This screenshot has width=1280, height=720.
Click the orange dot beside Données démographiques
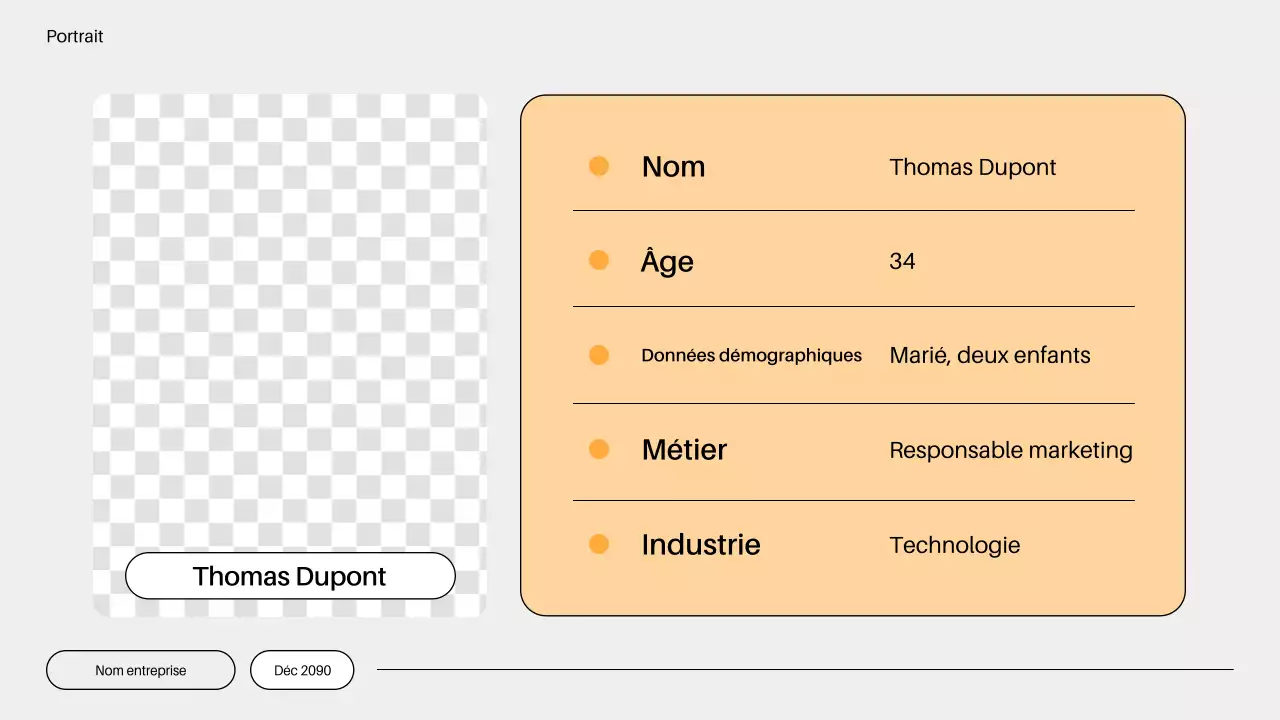click(599, 355)
